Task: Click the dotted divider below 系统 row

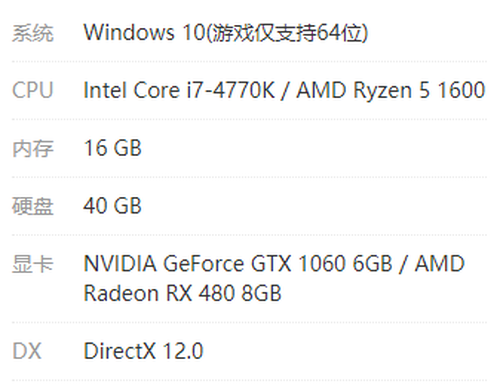Action: pos(249,61)
